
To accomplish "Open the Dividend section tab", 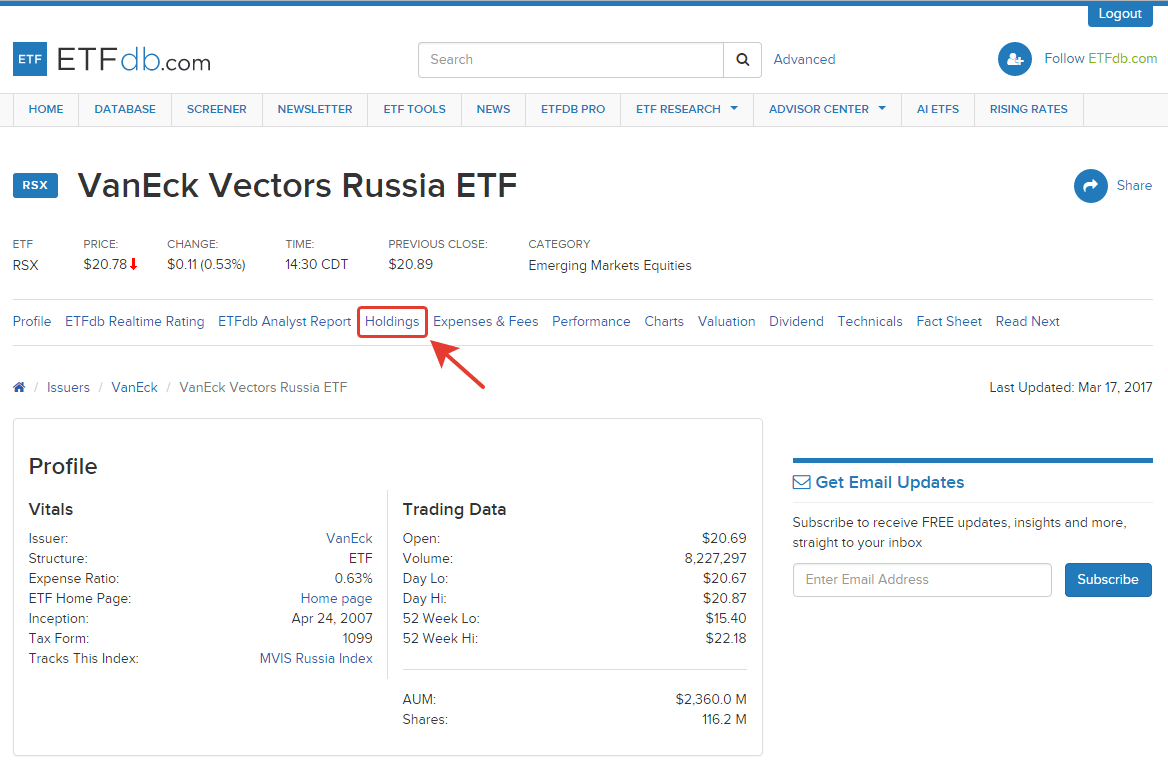I will coord(796,321).
